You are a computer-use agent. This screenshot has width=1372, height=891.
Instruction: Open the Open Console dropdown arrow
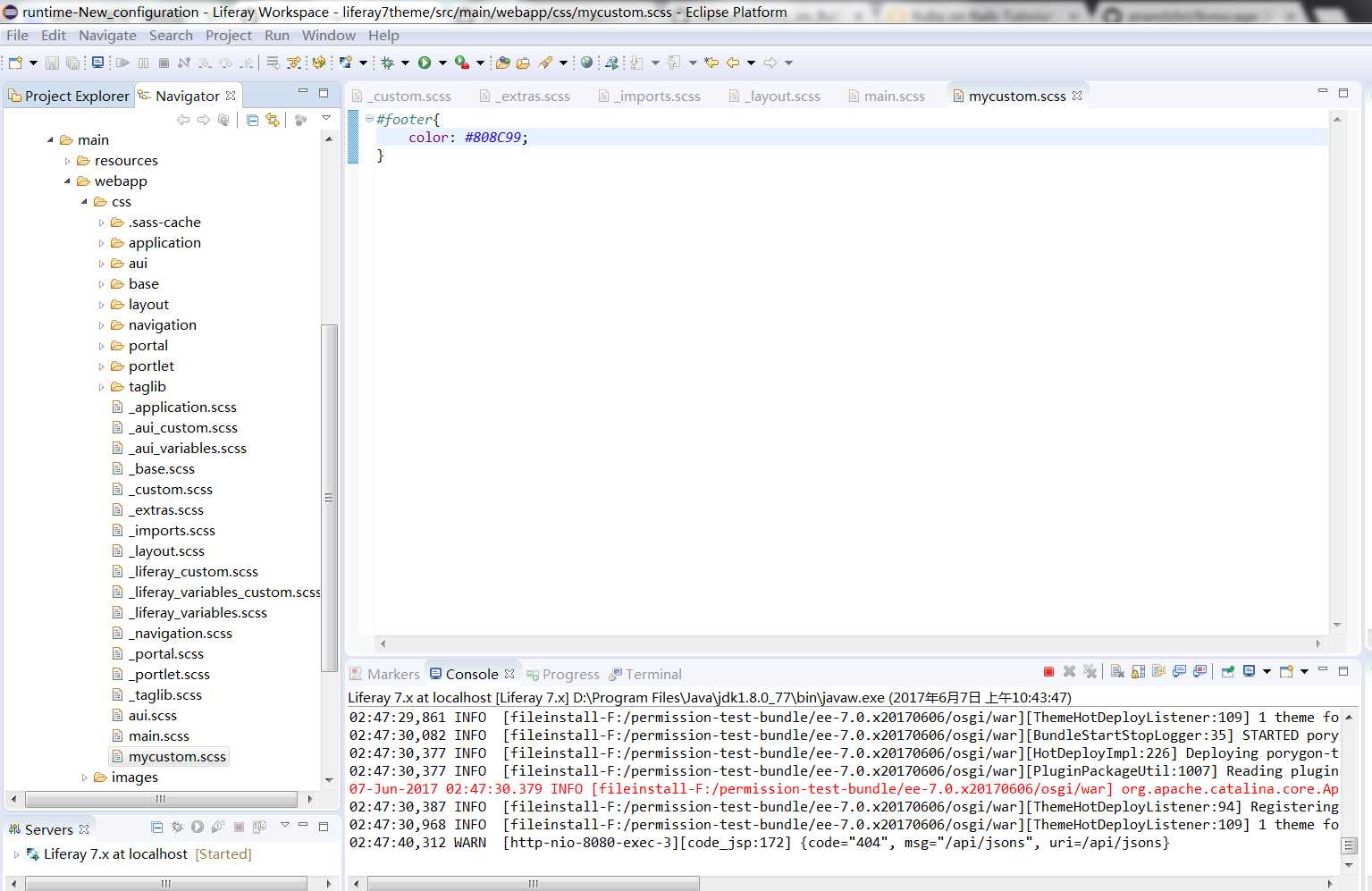click(1304, 672)
